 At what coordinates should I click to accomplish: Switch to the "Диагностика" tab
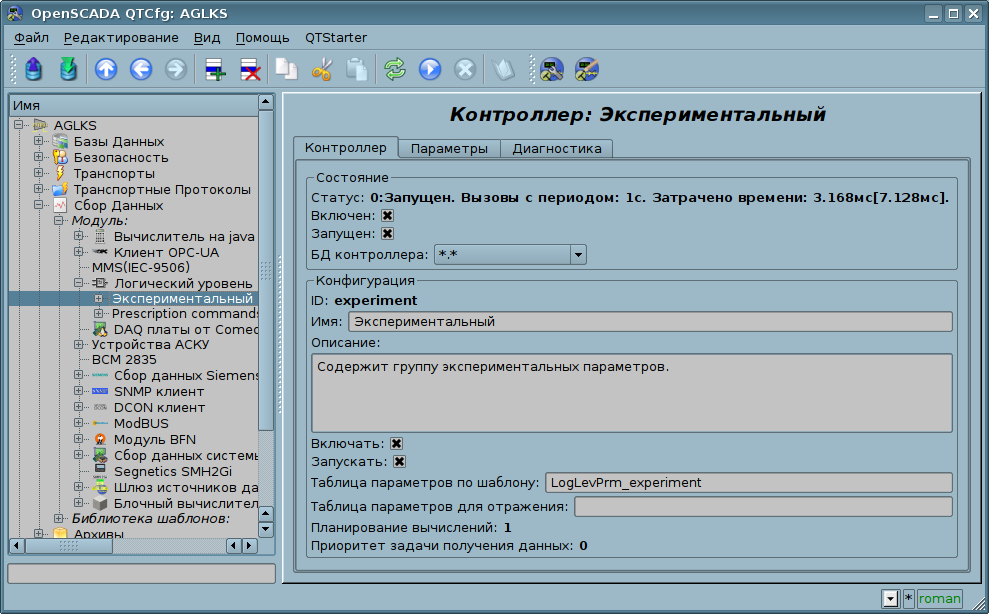pos(556,149)
